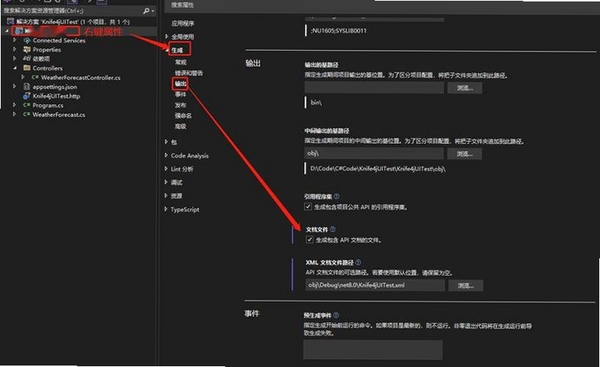
Task: Click 浏览 button for 中间输出的基路径
Action: (x=465, y=154)
